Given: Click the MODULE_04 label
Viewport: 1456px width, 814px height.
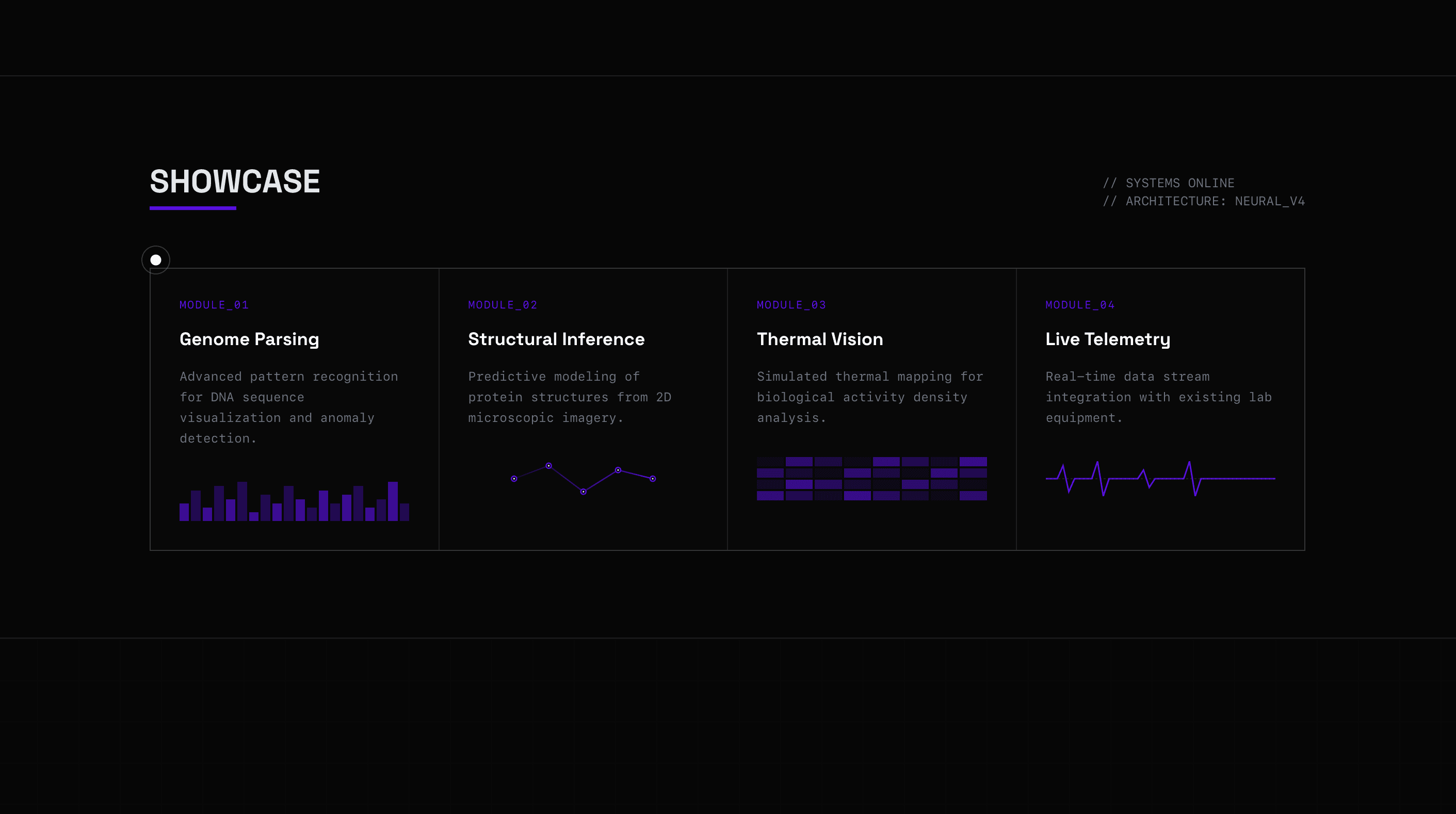Looking at the screenshot, I should pos(1079,305).
